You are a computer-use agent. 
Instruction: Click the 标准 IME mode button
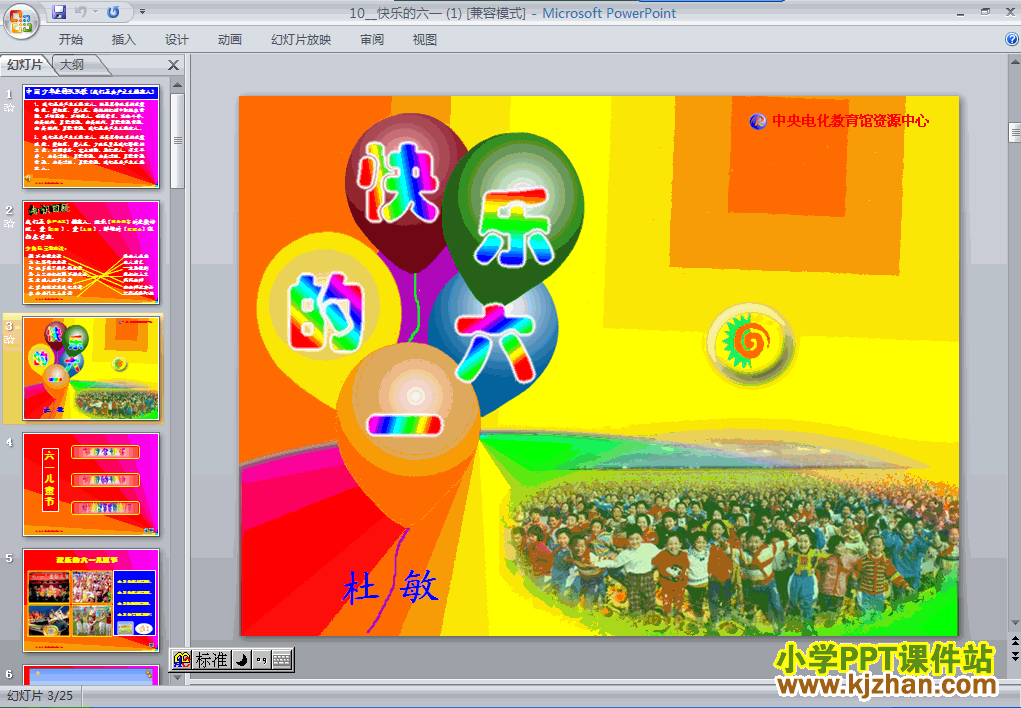(212, 660)
